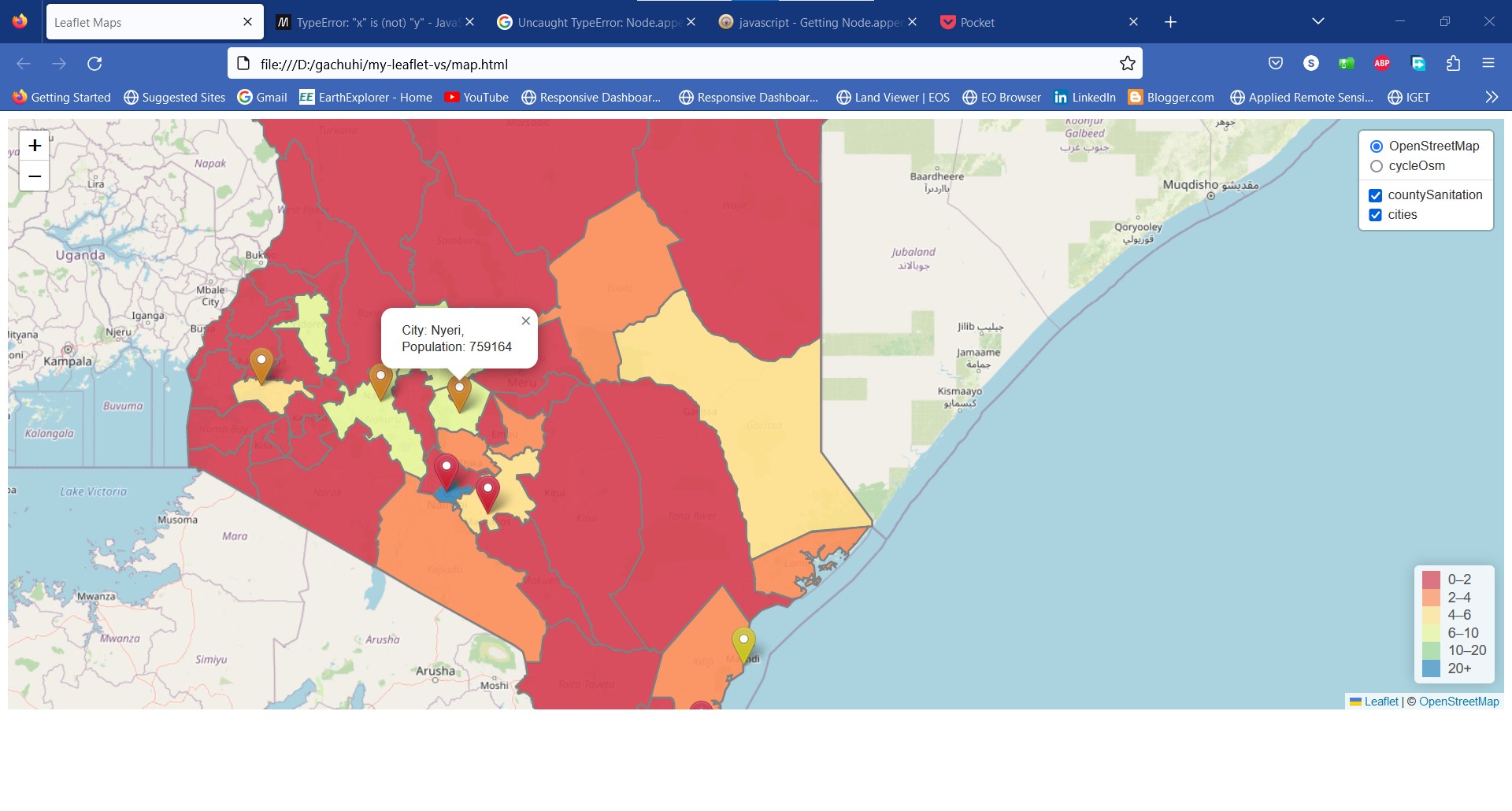This screenshot has width=1512, height=811.
Task: Uncheck the countySanitation overlay
Action: point(1376,195)
